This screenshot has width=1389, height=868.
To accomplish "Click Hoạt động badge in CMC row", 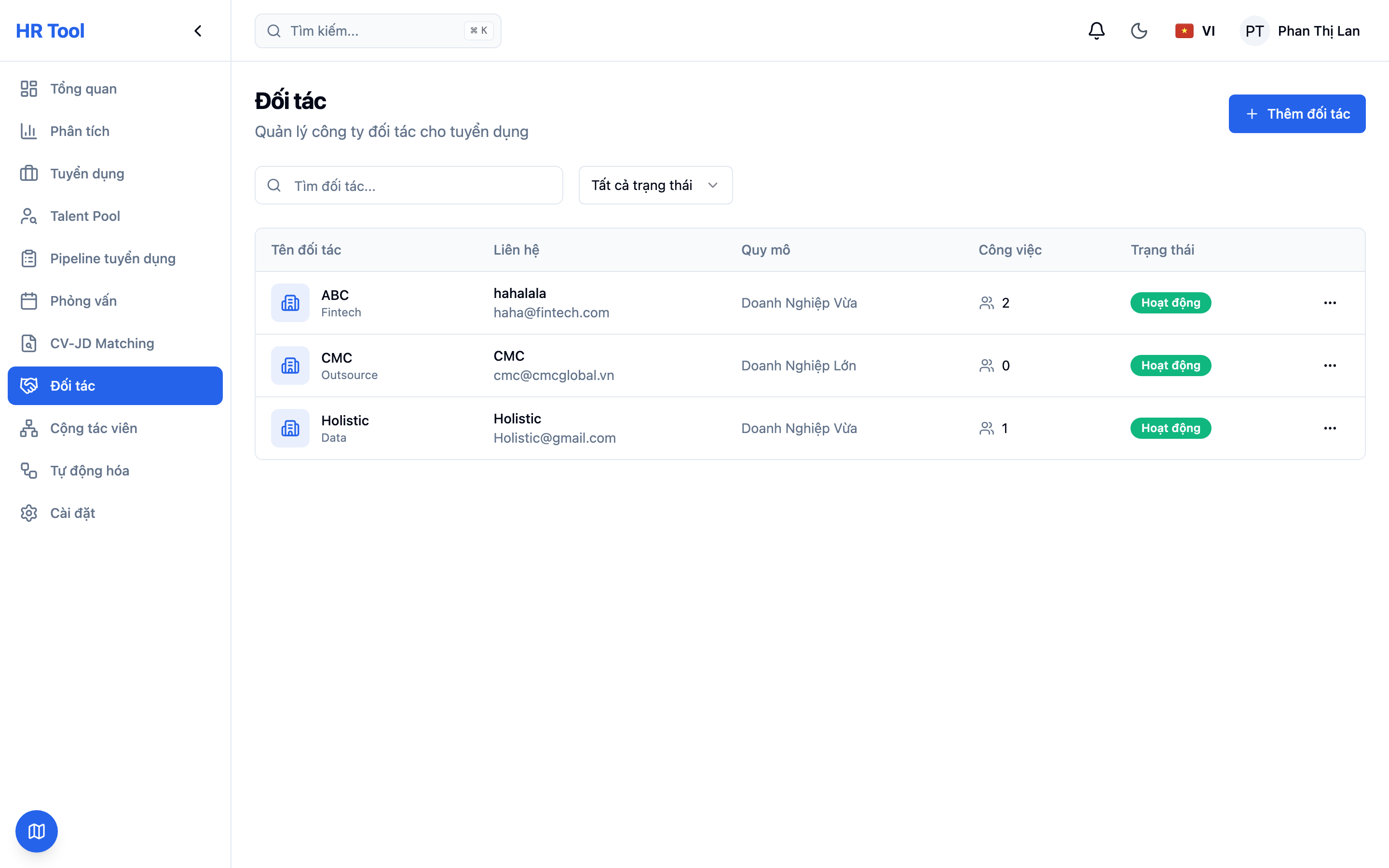I will click(1171, 366).
